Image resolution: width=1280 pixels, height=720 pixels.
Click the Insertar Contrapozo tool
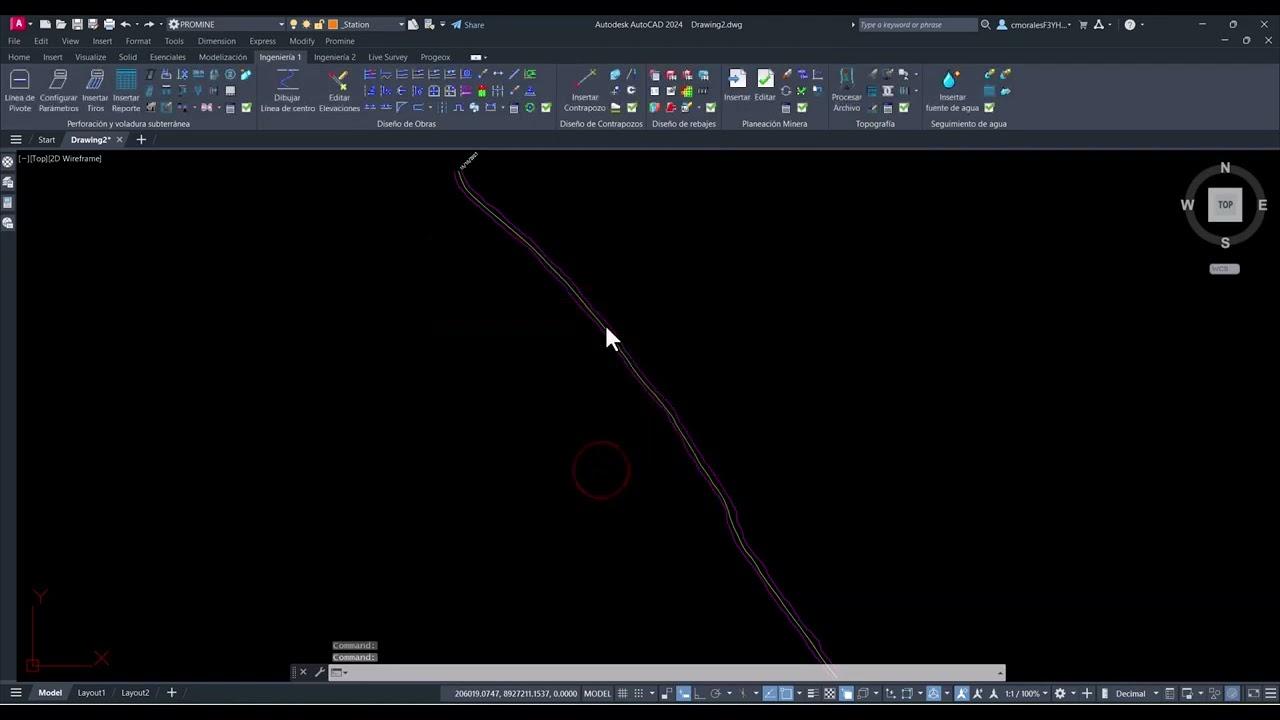click(585, 90)
